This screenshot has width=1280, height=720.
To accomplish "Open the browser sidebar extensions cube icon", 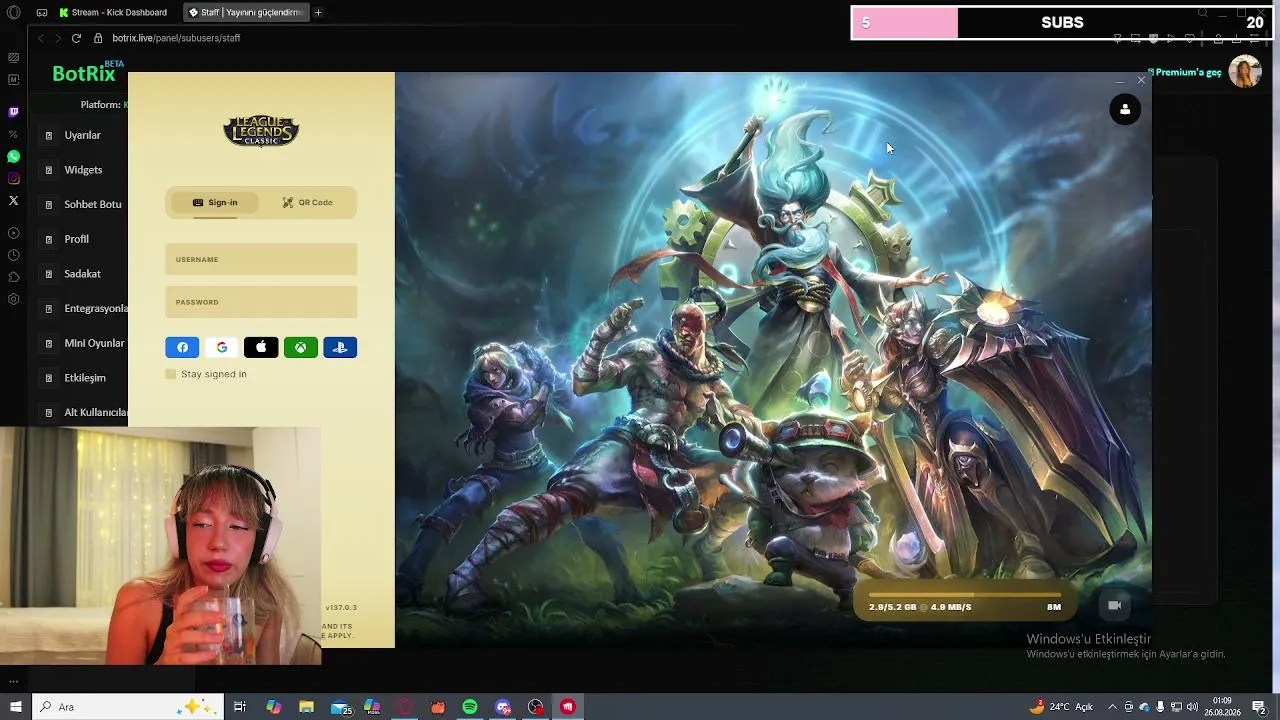I will [x=13, y=277].
